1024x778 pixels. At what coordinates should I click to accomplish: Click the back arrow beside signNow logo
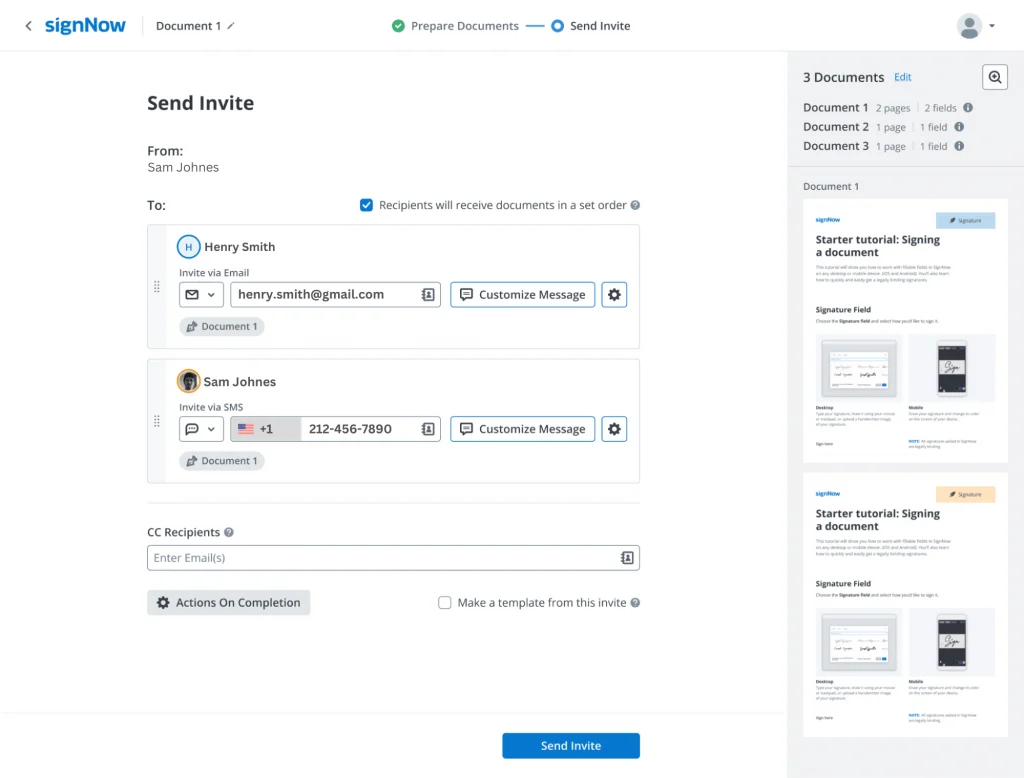coord(28,26)
